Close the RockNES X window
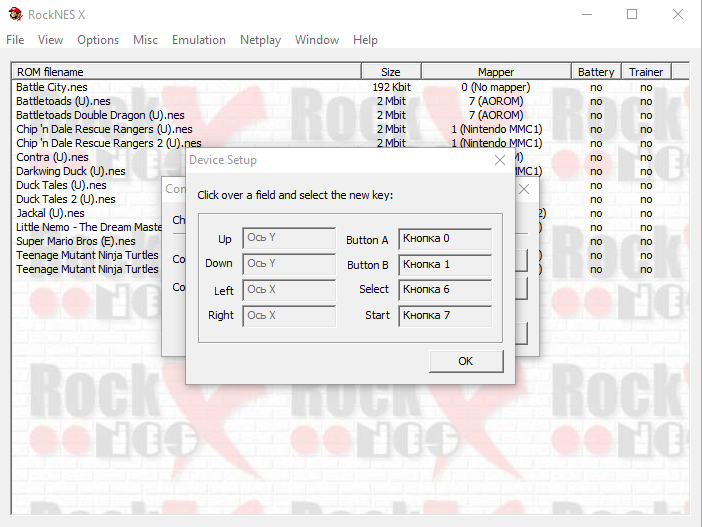Viewport: 702px width, 527px height. click(x=678, y=14)
